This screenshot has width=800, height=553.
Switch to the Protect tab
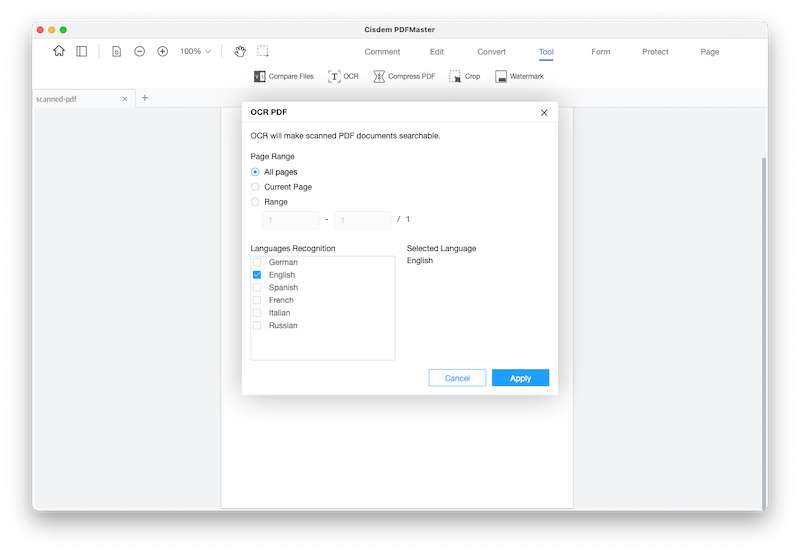click(x=655, y=52)
